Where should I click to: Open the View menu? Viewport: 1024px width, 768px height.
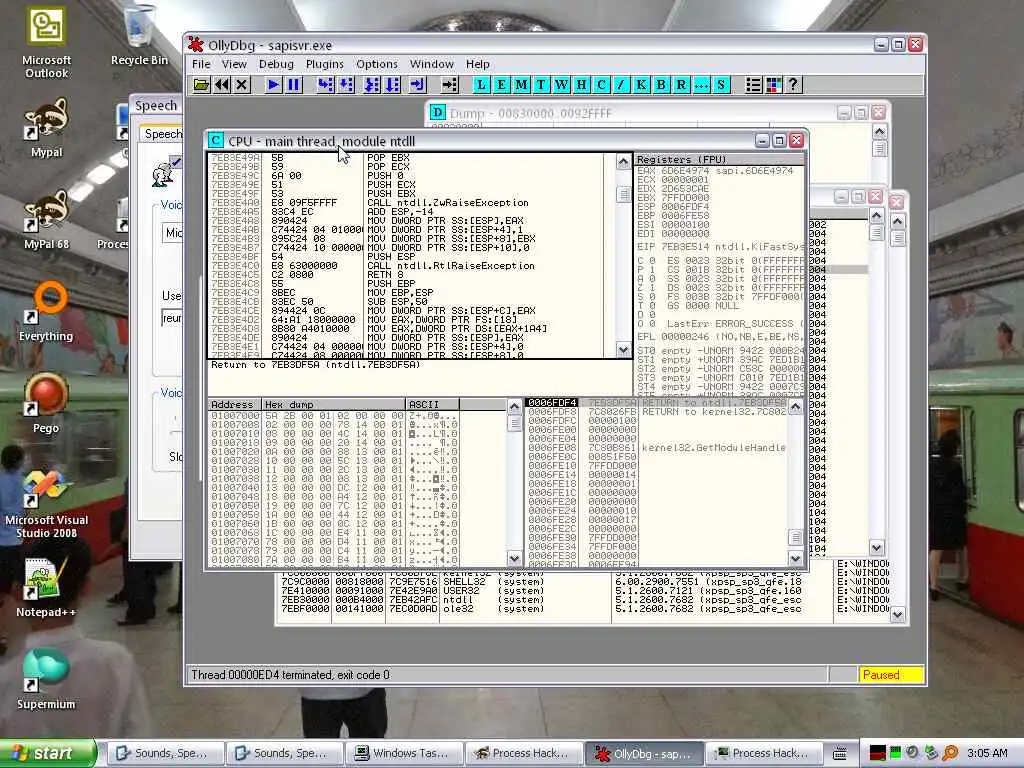click(234, 64)
